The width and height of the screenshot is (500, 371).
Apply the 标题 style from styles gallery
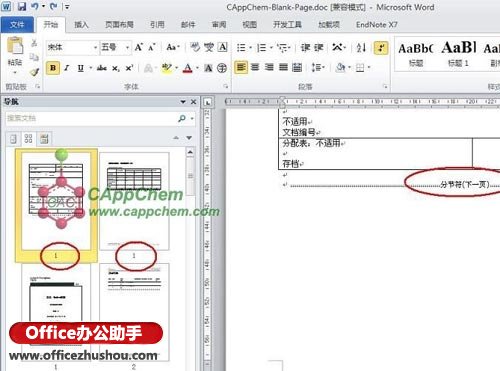[416, 55]
